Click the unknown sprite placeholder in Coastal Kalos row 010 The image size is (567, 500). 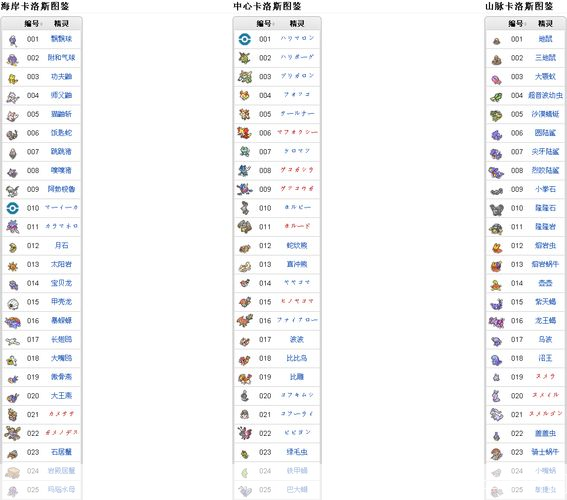click(x=13, y=208)
